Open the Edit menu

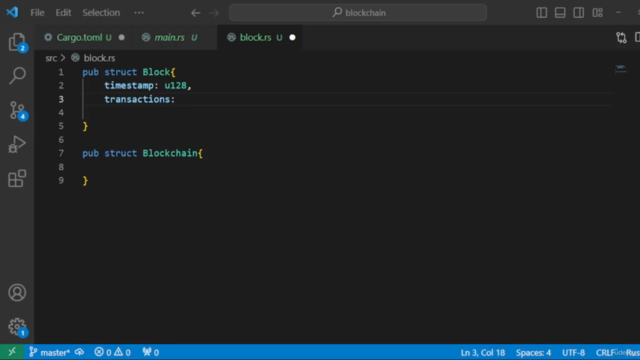point(63,13)
